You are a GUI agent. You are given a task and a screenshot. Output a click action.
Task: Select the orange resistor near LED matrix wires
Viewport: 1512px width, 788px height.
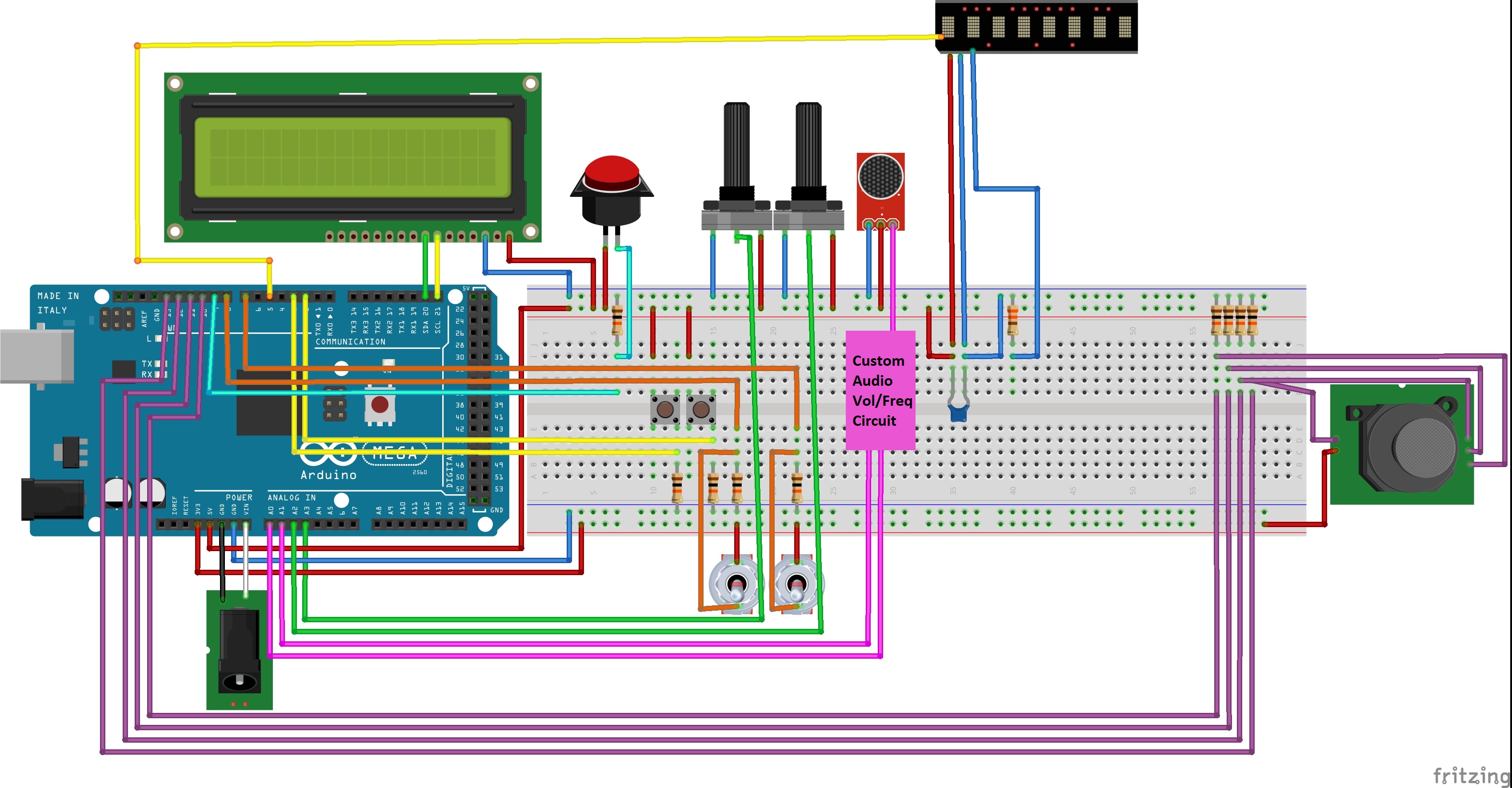tap(1012, 320)
